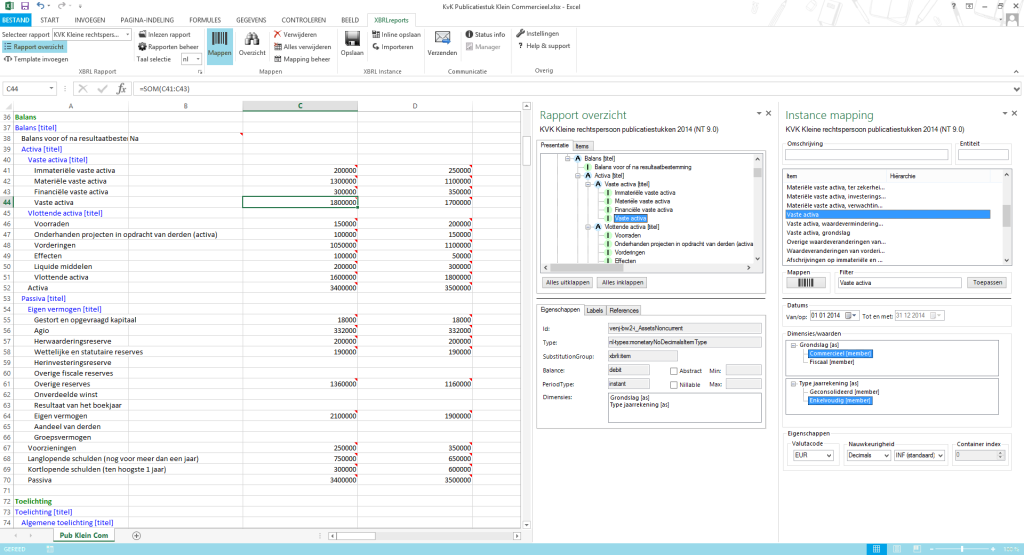Click Verwijderen in Mappen group

(295, 35)
